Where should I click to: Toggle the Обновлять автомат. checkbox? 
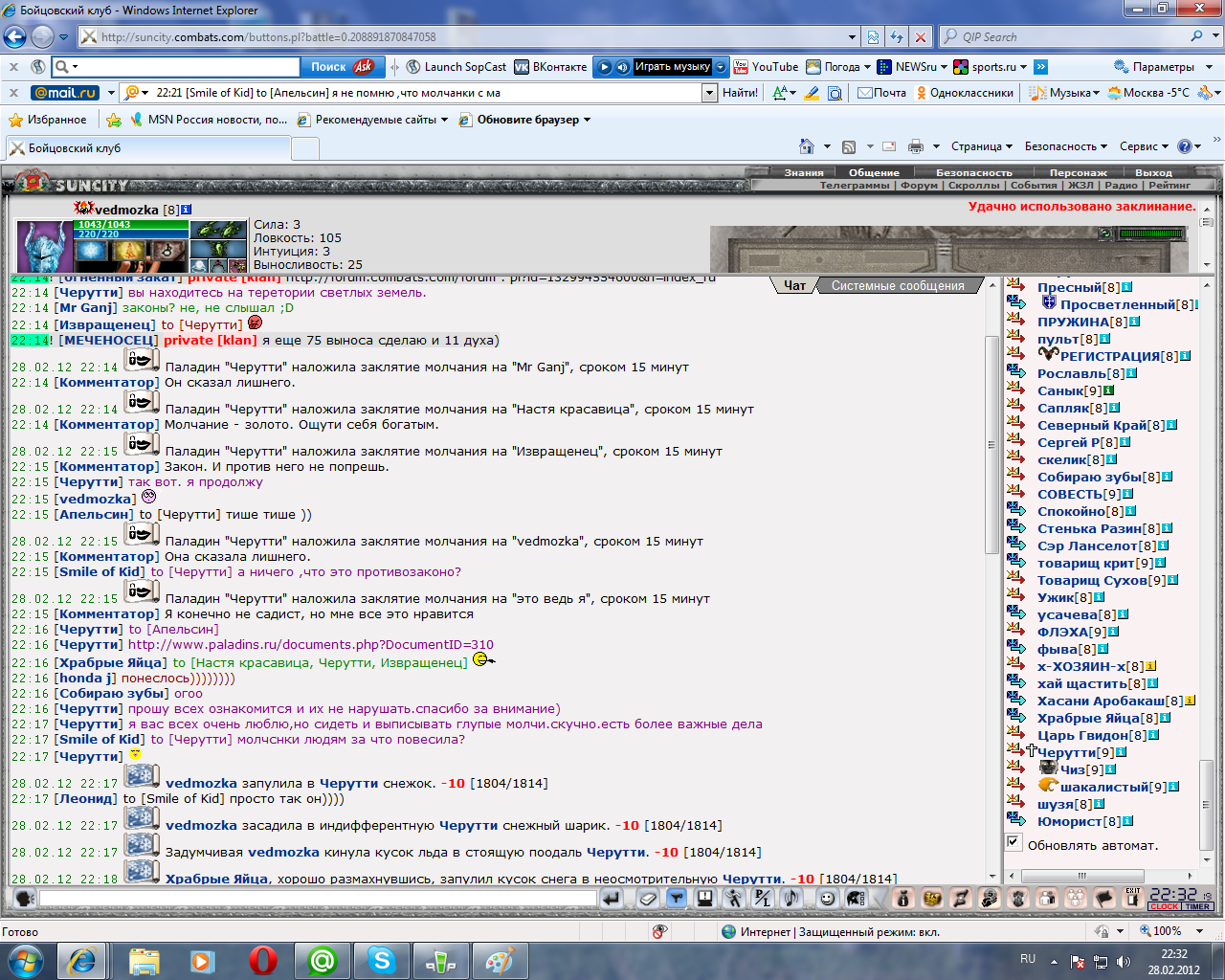[x=1013, y=842]
